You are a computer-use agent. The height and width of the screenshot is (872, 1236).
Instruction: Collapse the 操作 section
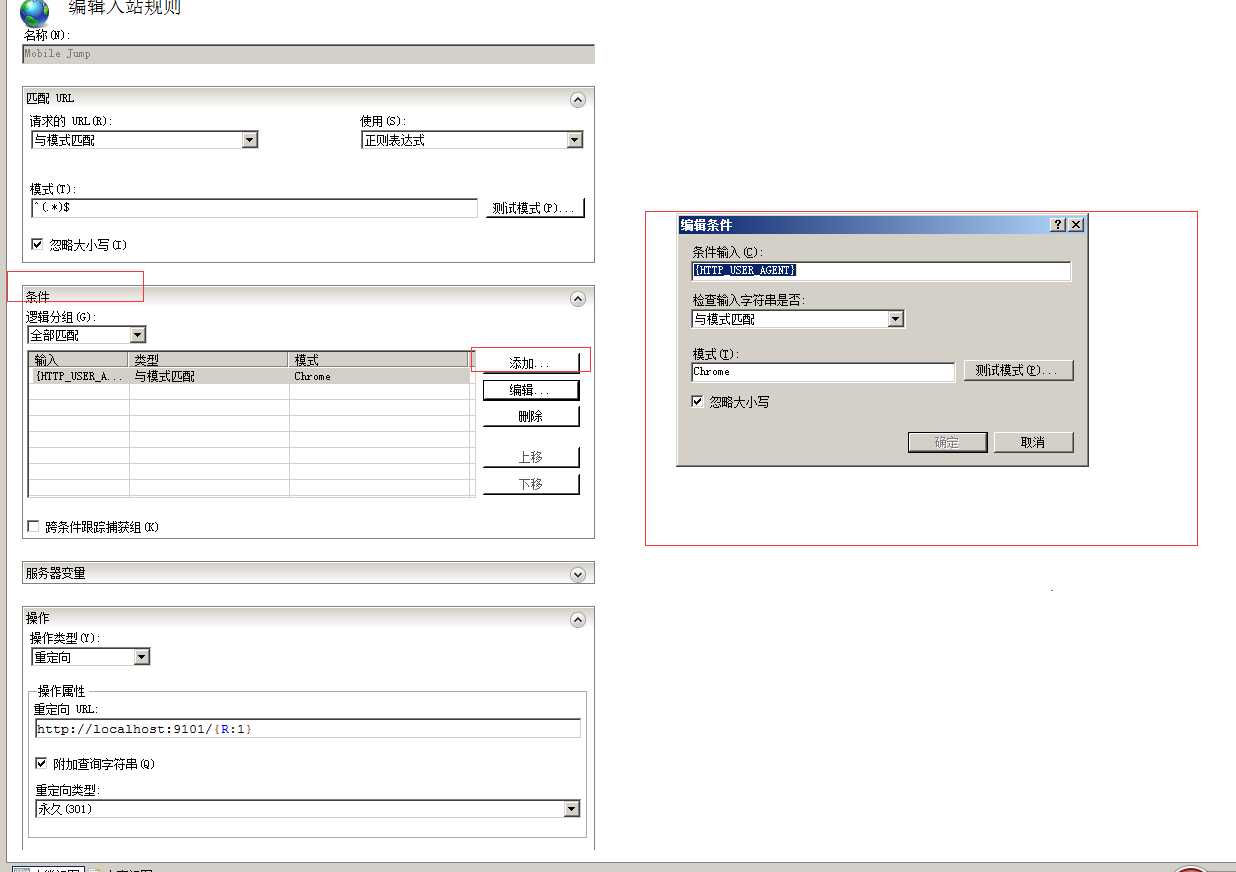click(x=577, y=619)
